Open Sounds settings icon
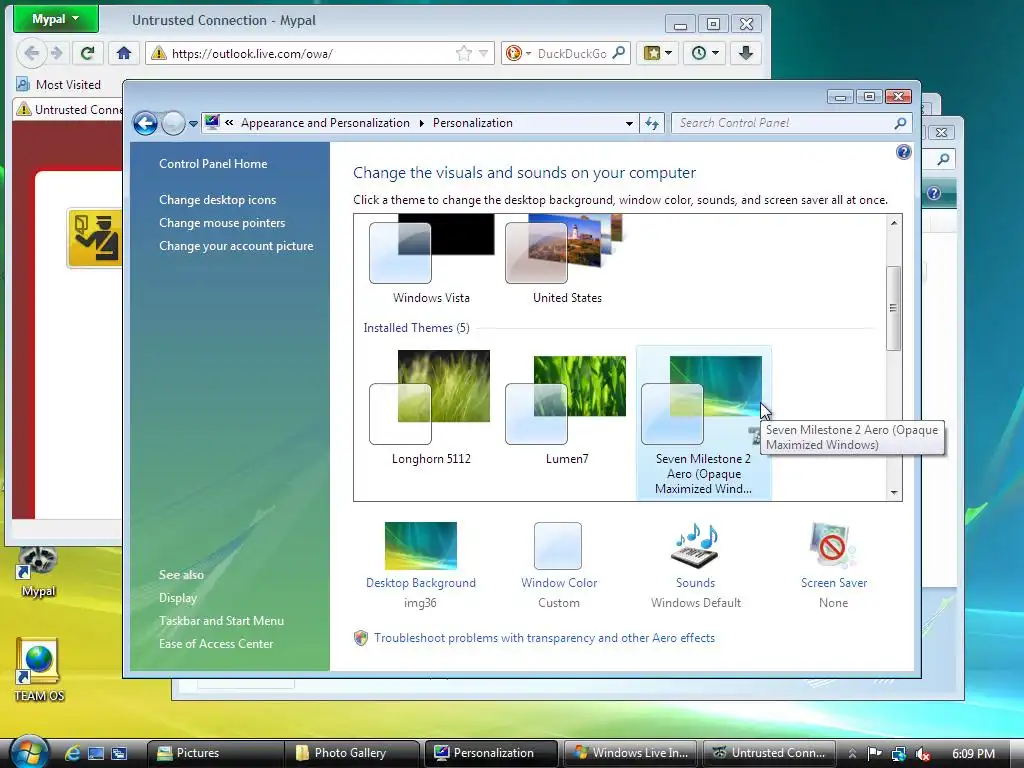Viewport: 1024px width, 768px height. (x=696, y=547)
